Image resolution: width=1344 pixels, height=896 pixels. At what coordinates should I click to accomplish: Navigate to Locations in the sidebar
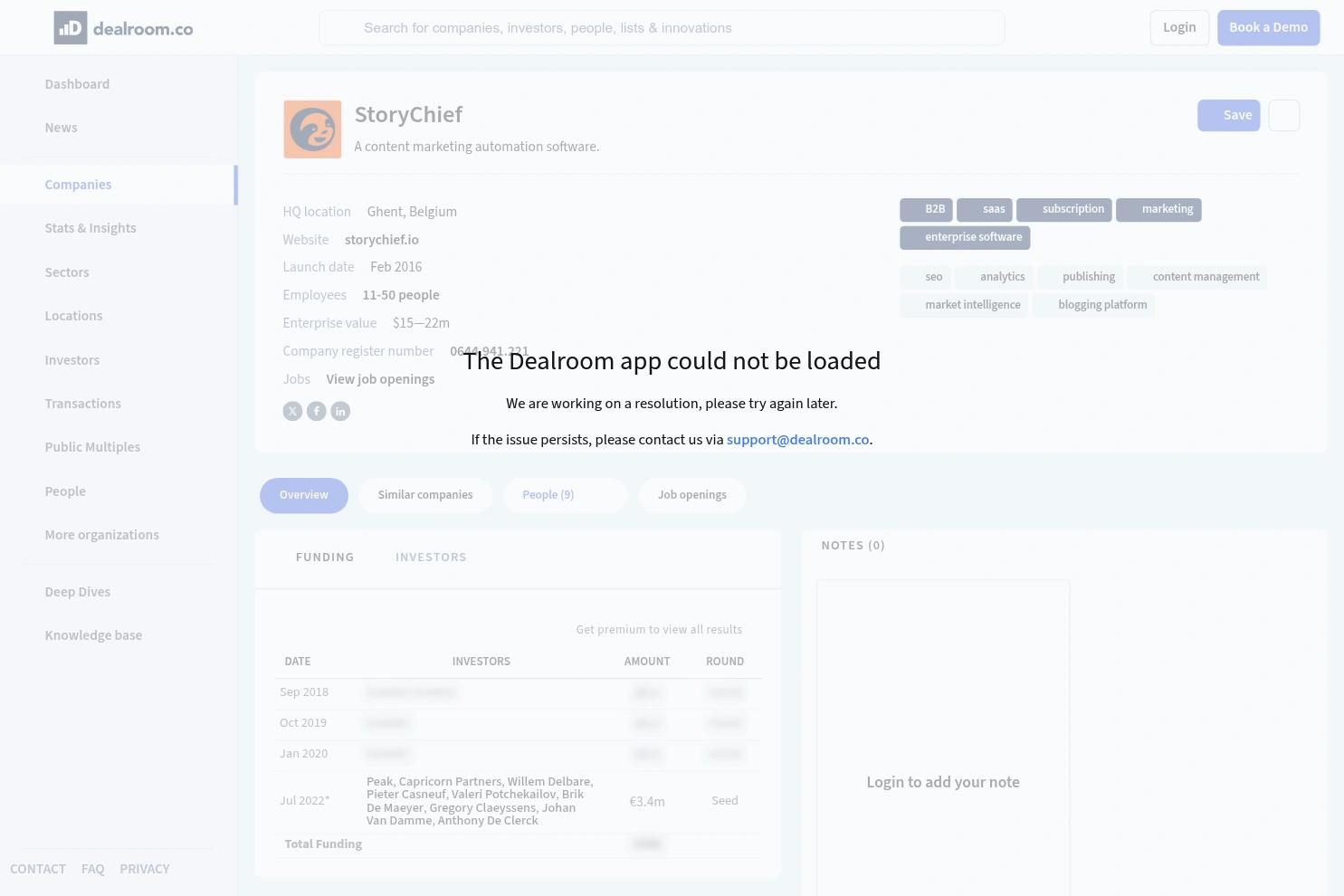click(x=73, y=316)
